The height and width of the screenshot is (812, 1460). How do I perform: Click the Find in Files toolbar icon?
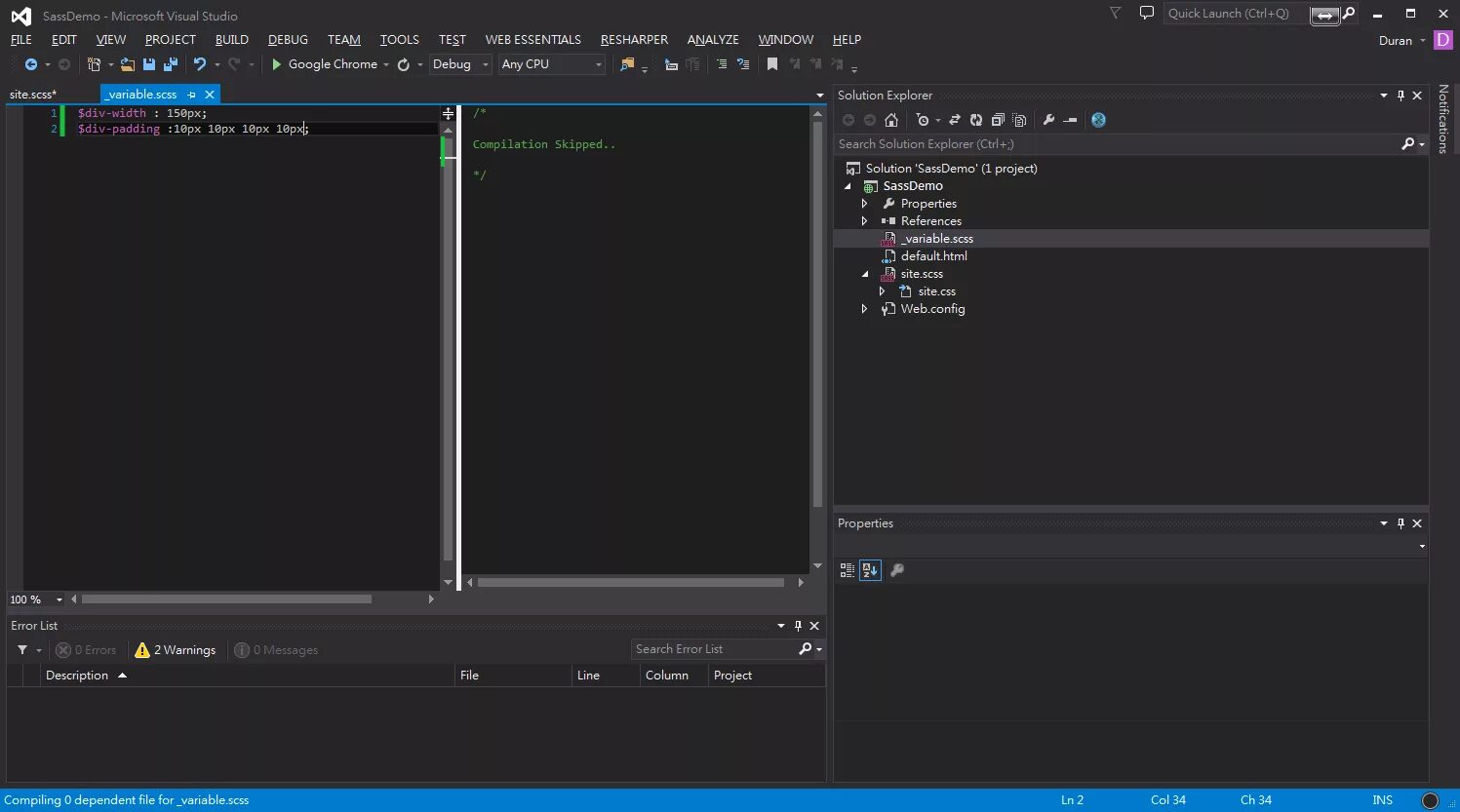(627, 64)
